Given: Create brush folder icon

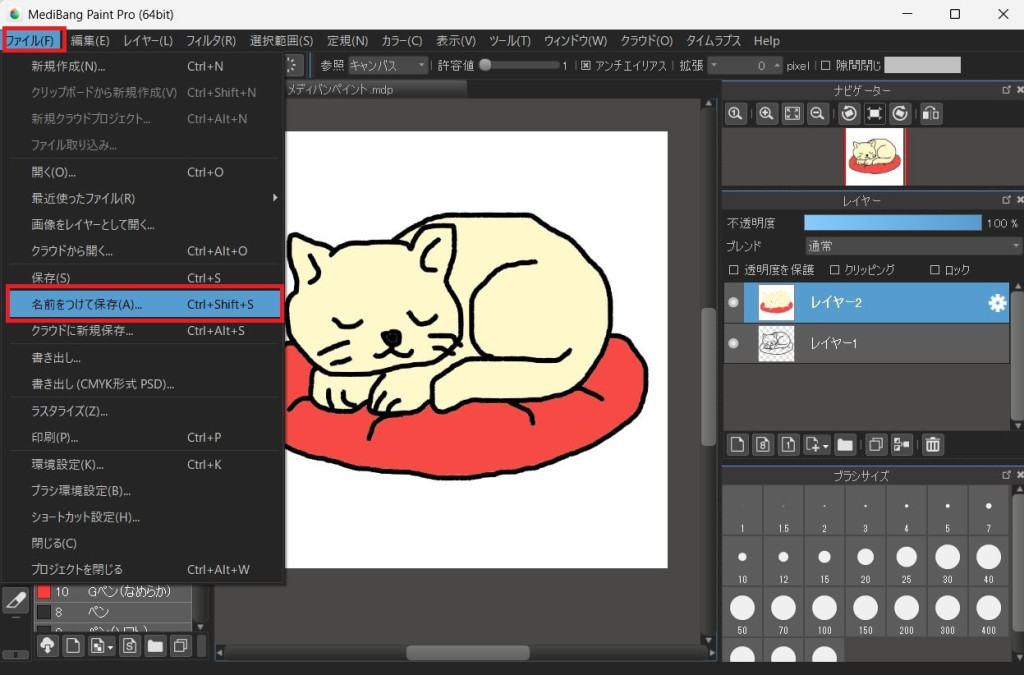Looking at the screenshot, I should point(155,646).
